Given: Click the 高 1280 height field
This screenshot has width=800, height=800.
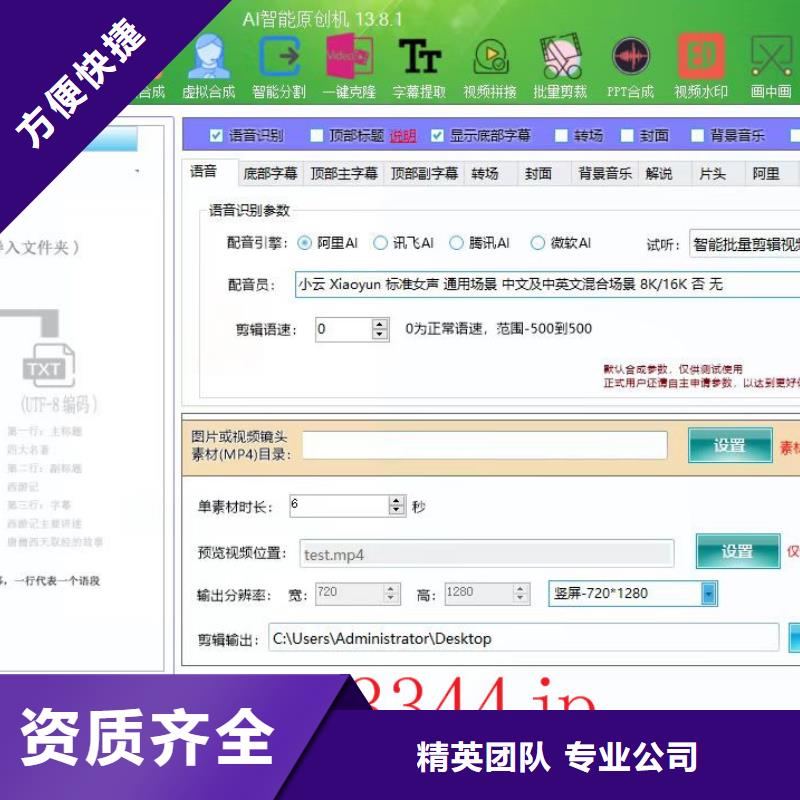Looking at the screenshot, I should click(x=480, y=593).
